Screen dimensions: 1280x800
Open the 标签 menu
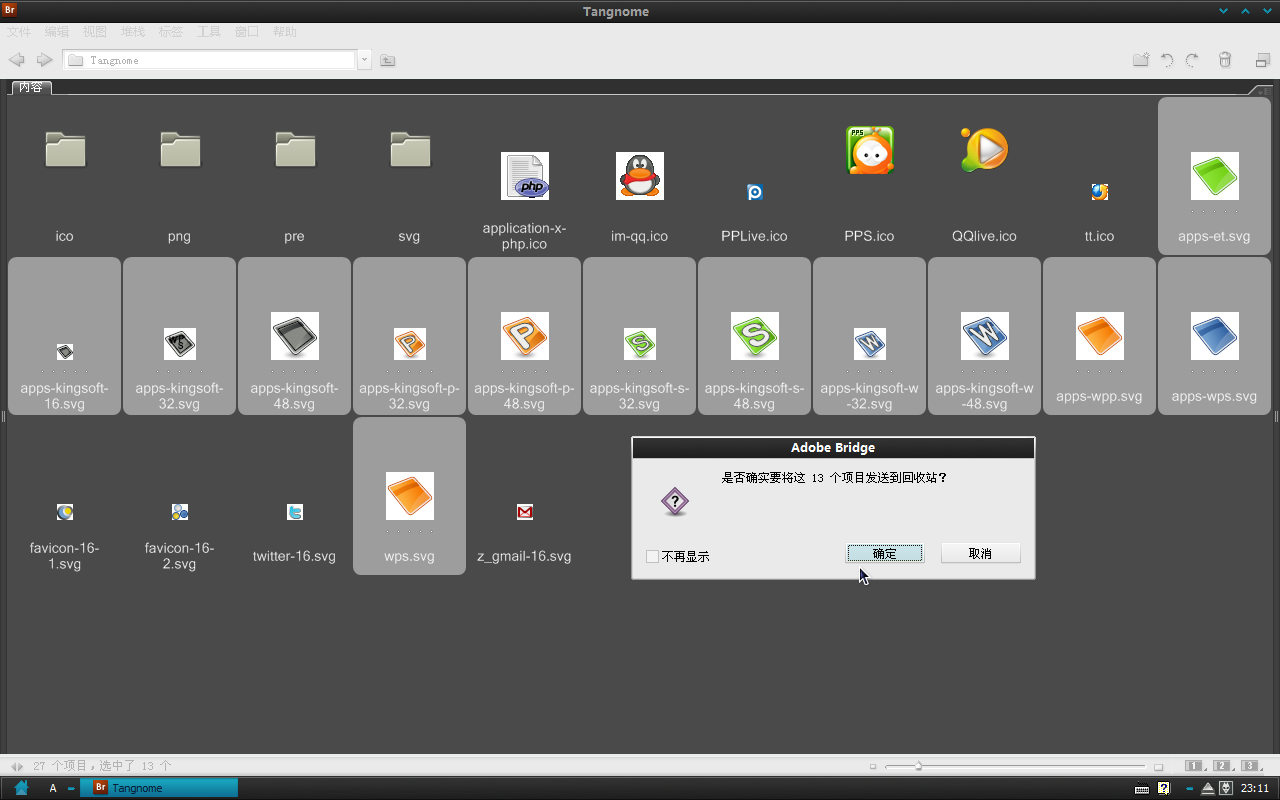click(171, 32)
